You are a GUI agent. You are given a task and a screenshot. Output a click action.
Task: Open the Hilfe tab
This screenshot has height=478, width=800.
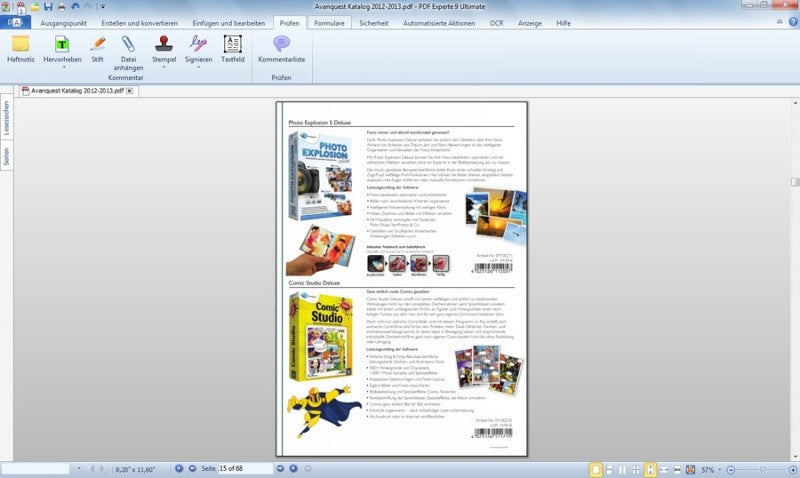coord(563,23)
